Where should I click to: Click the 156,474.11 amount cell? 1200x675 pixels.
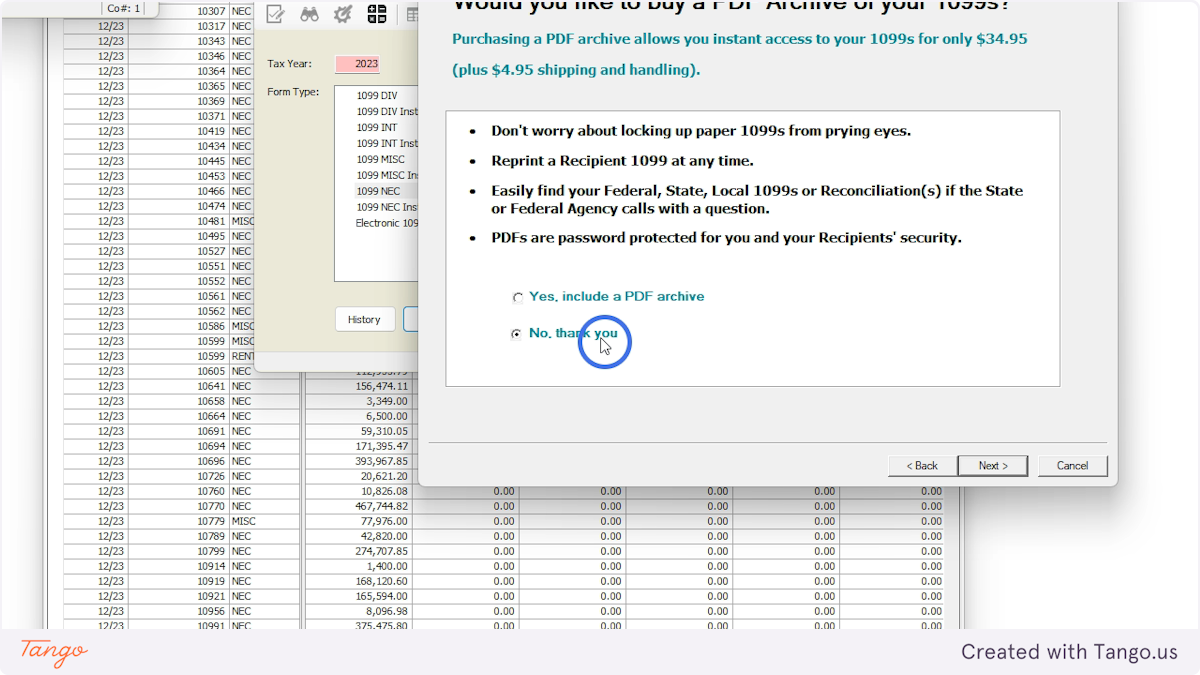pos(359,386)
